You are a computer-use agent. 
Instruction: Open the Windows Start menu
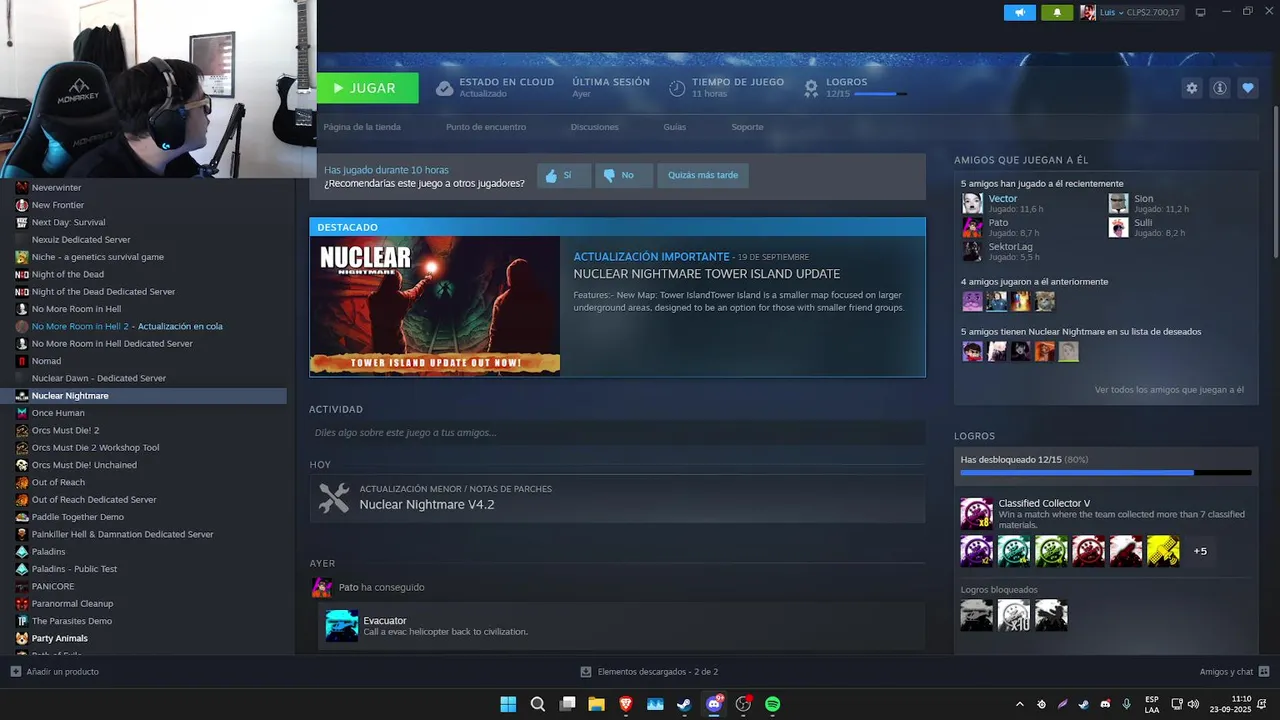tap(508, 704)
